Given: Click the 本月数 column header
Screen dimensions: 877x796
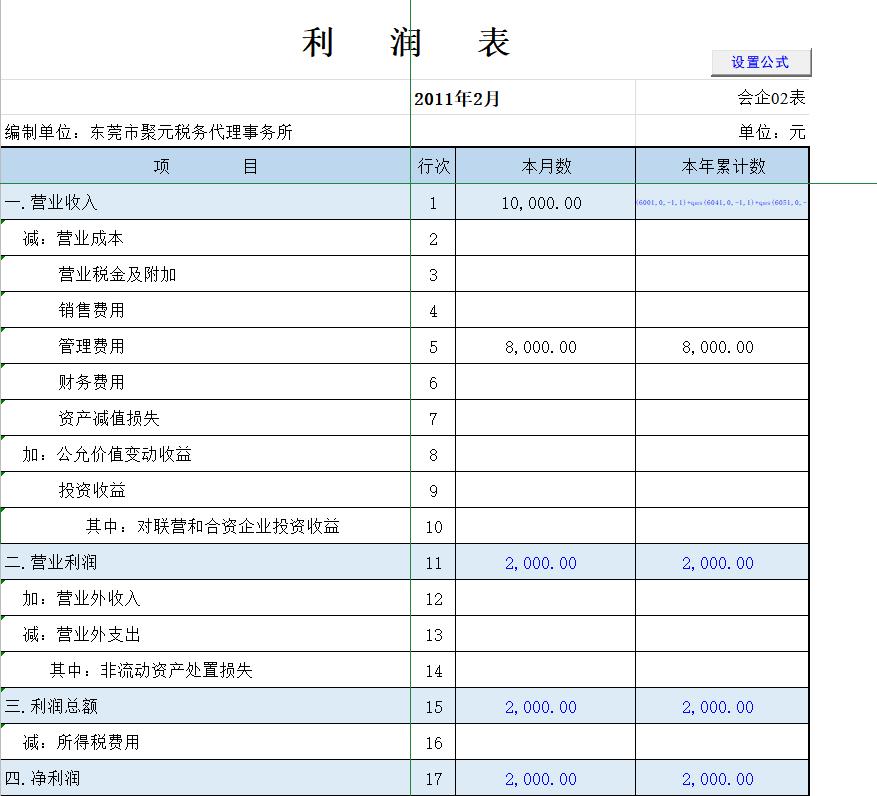Looking at the screenshot, I should [x=544, y=165].
